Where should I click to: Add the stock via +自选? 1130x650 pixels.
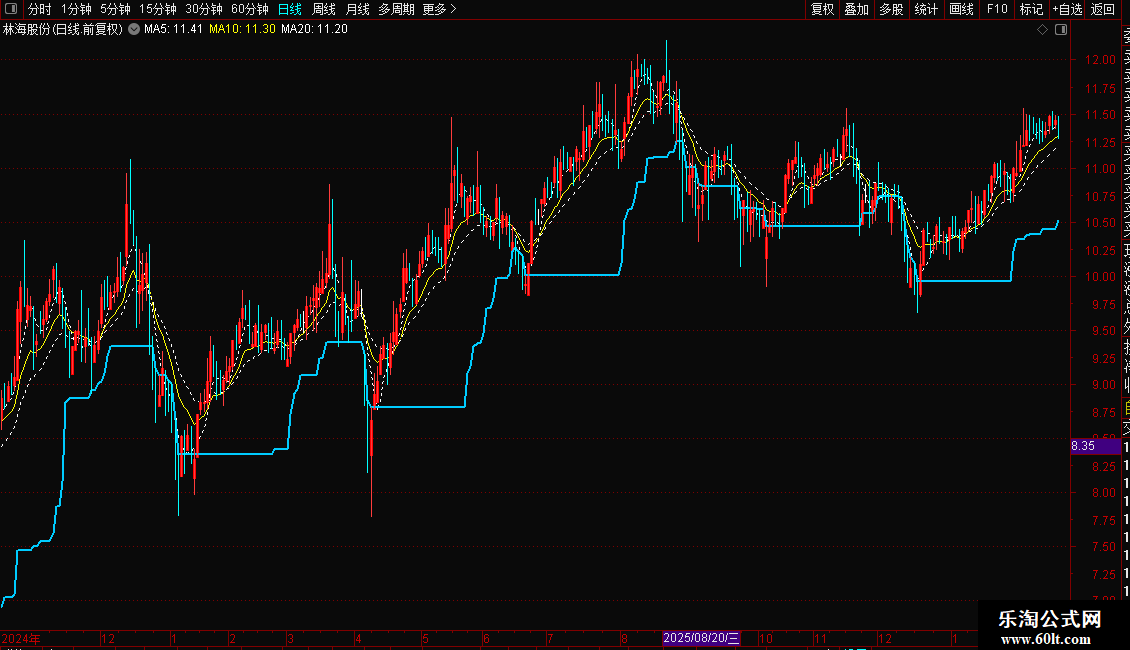[1067, 9]
